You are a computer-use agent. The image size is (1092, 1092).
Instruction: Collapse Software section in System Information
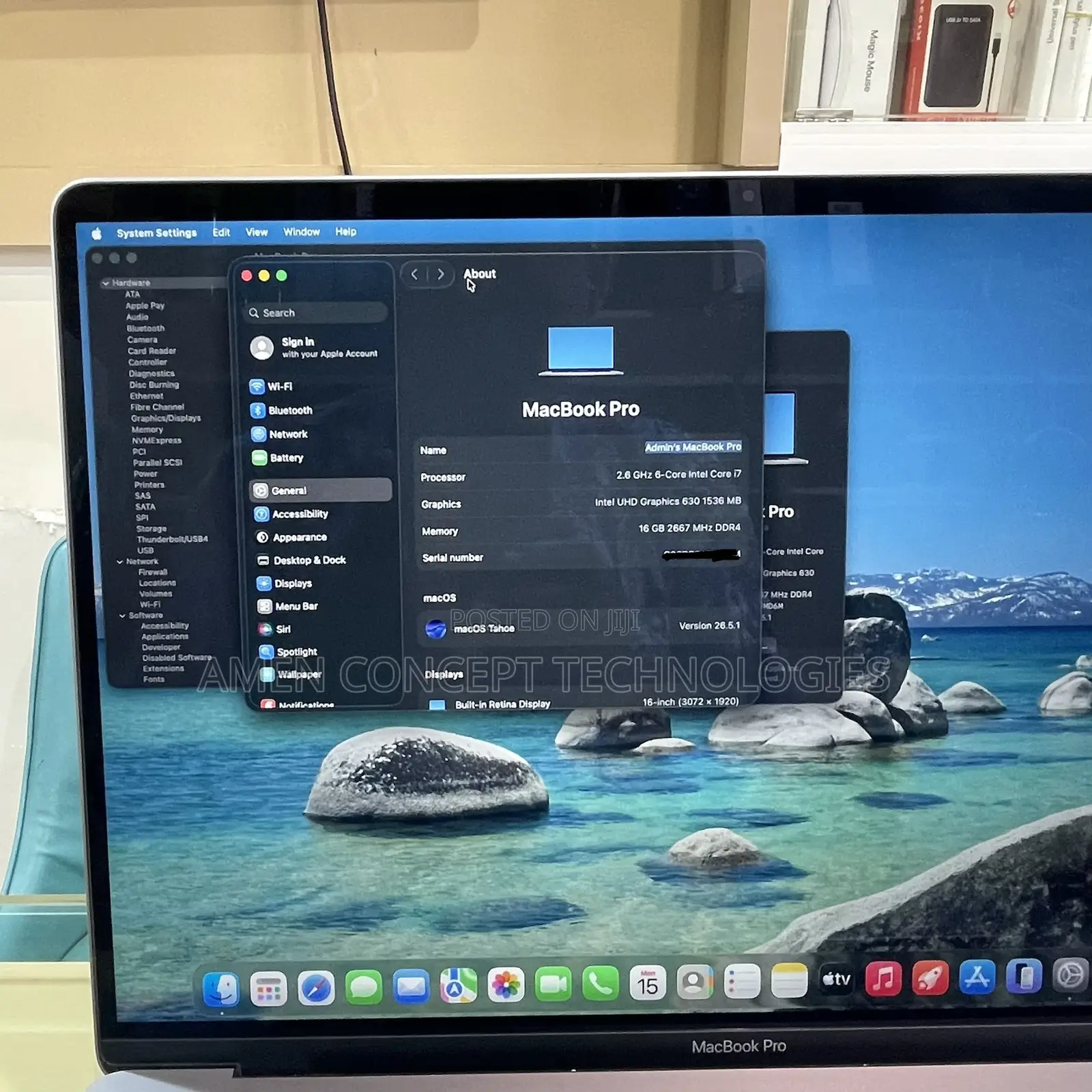(x=123, y=616)
